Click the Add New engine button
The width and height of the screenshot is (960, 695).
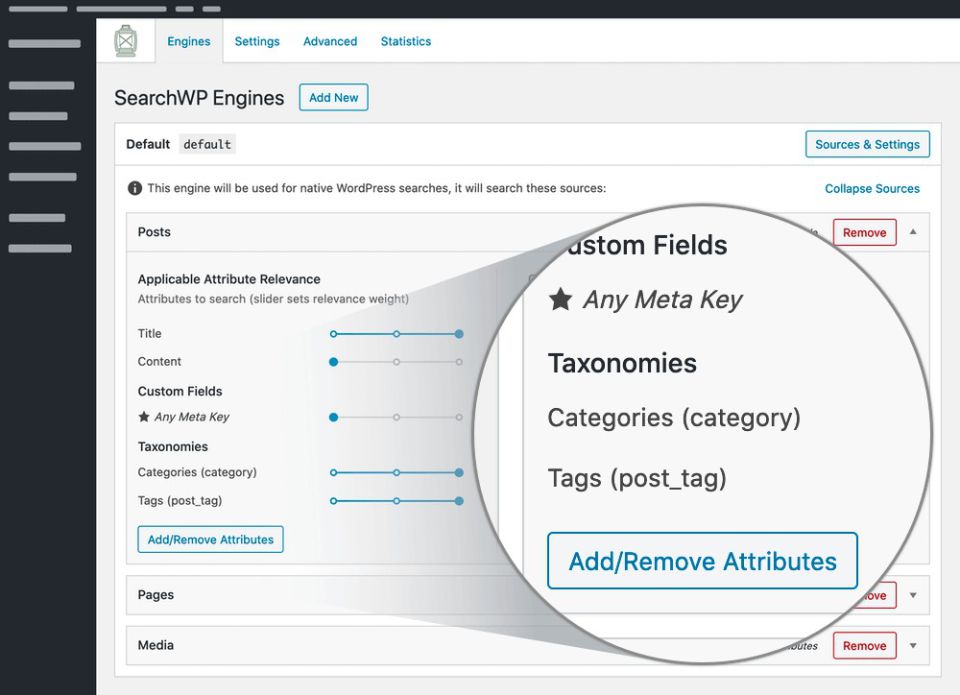pyautogui.click(x=333, y=98)
